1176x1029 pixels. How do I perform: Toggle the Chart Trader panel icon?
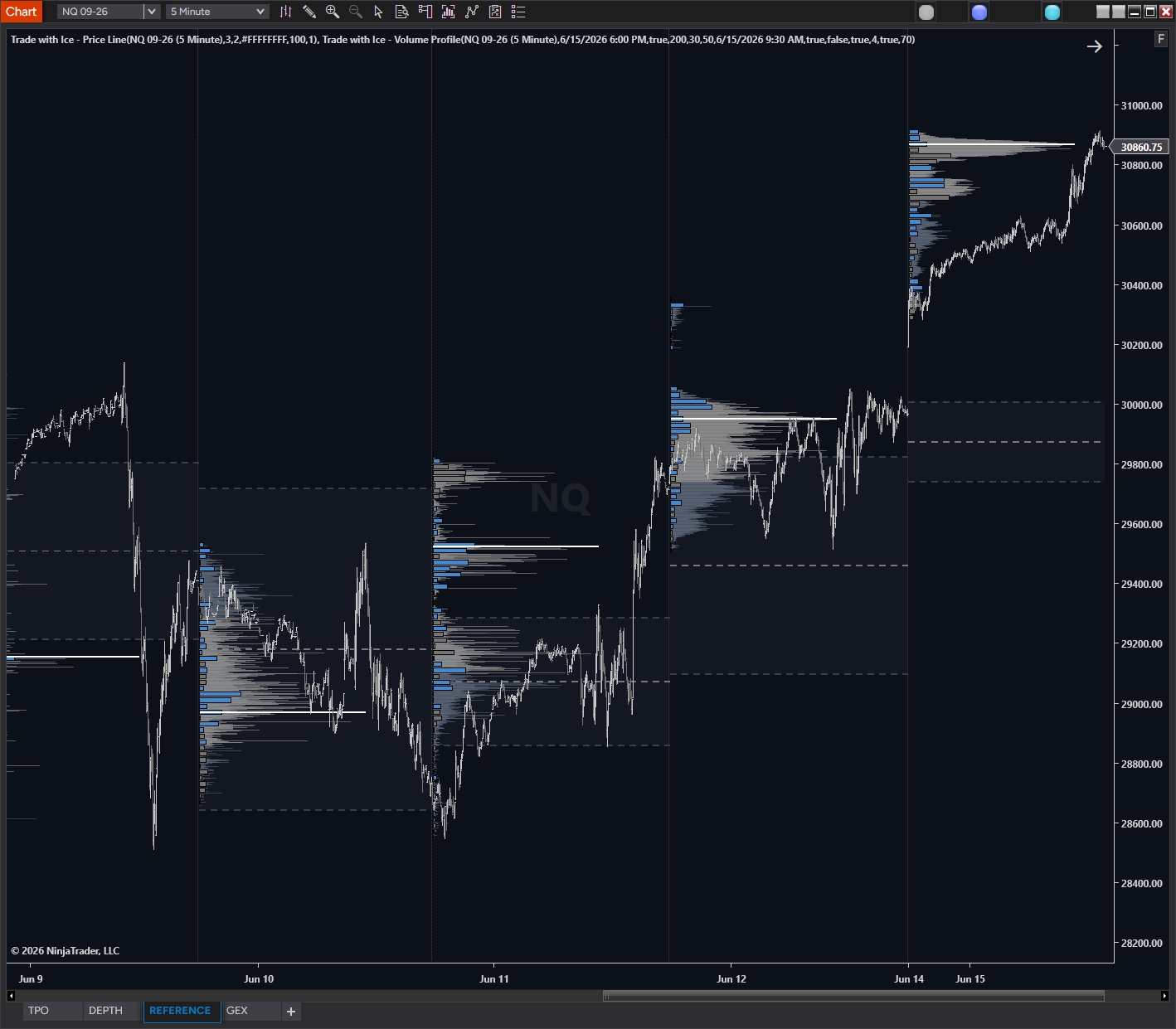(x=425, y=12)
